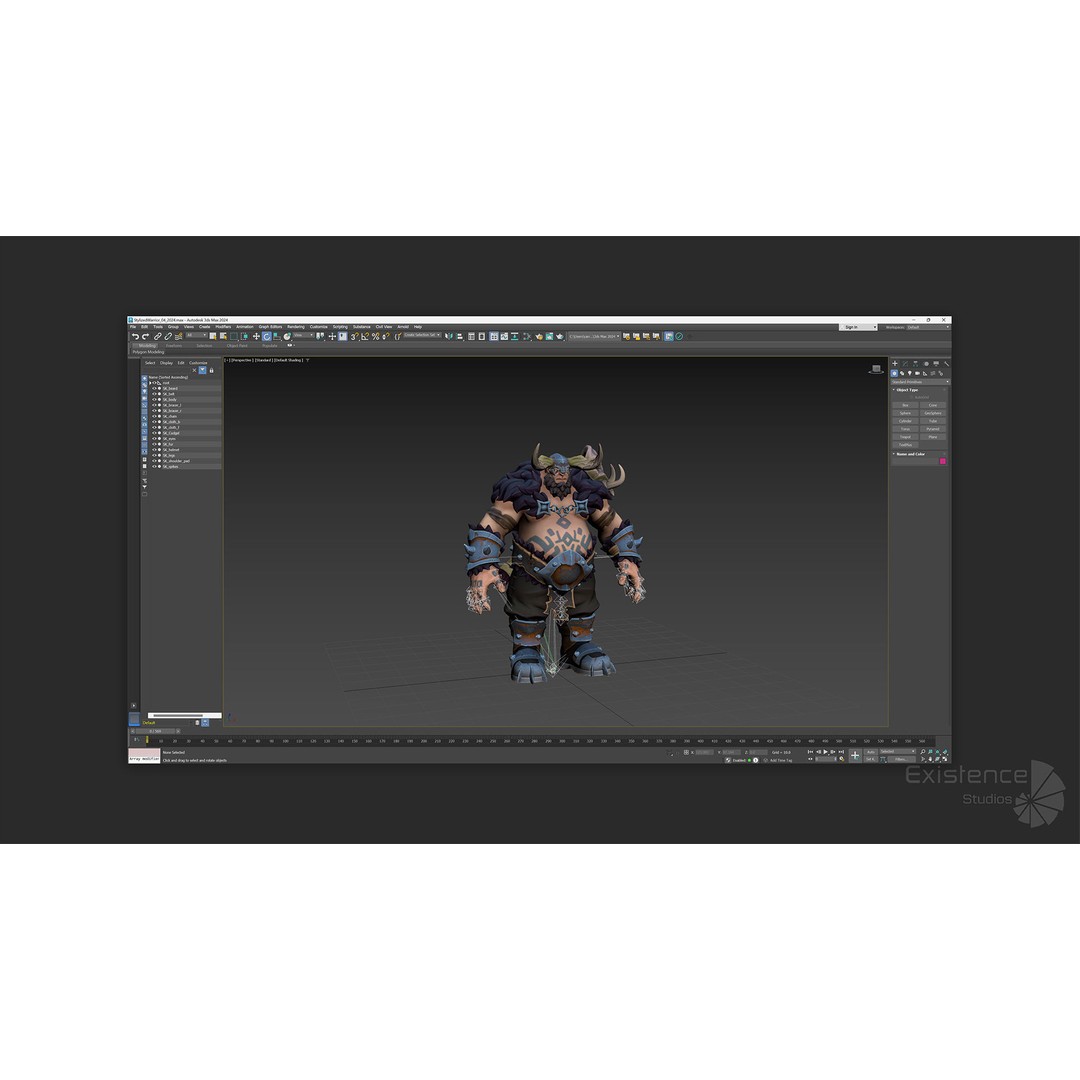The height and width of the screenshot is (1080, 1080).
Task: Toggle the 3D Snaps icon
Action: (x=355, y=336)
